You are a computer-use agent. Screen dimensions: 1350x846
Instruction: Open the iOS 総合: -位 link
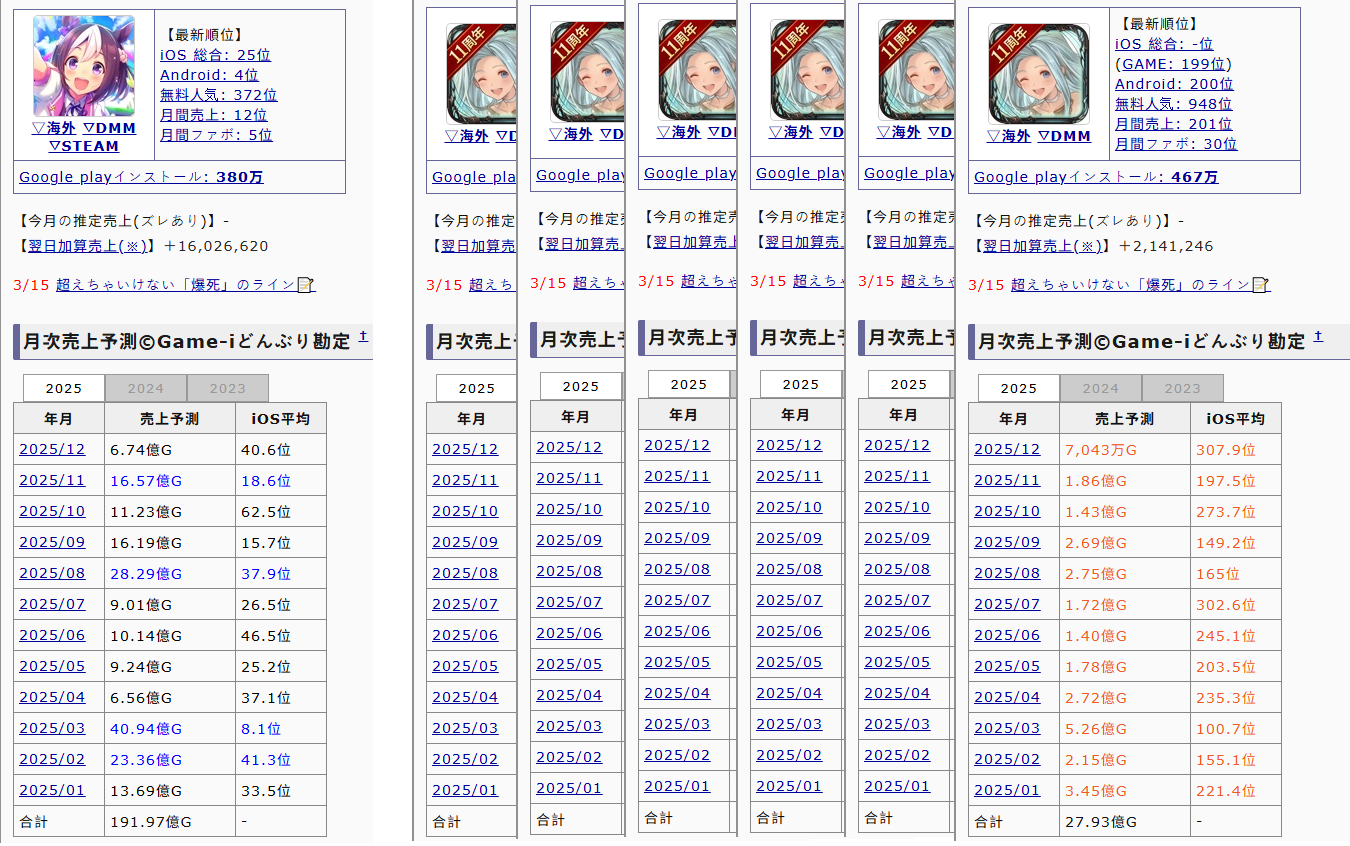[1164, 44]
